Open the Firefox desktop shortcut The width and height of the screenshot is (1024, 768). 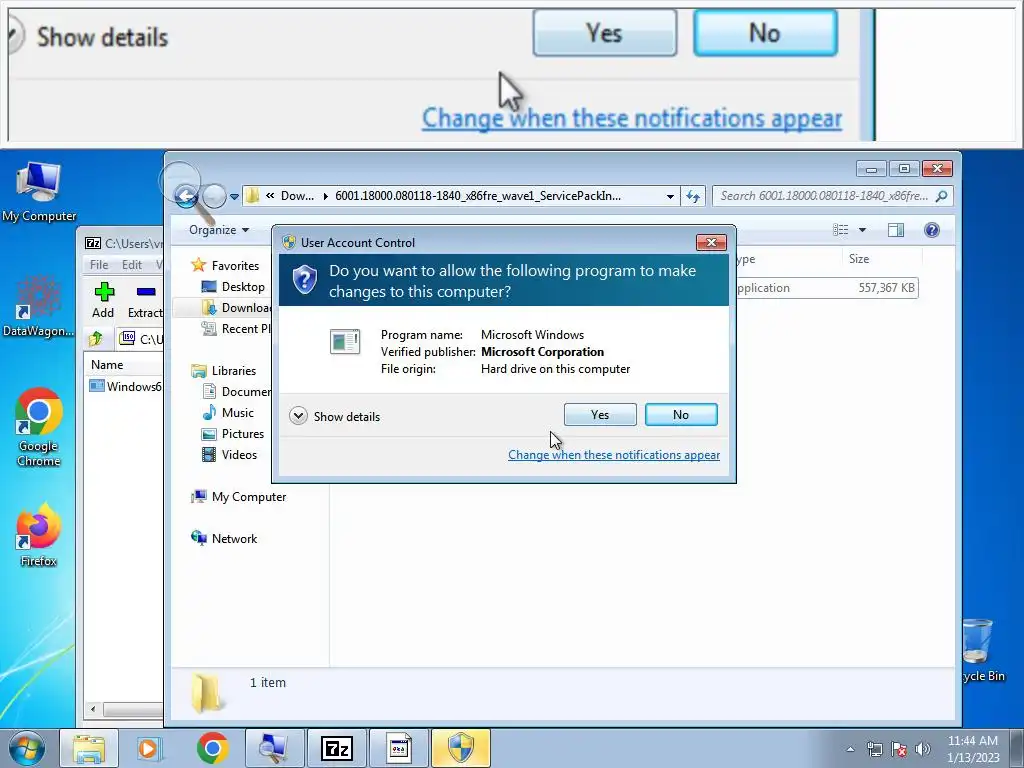(x=38, y=535)
